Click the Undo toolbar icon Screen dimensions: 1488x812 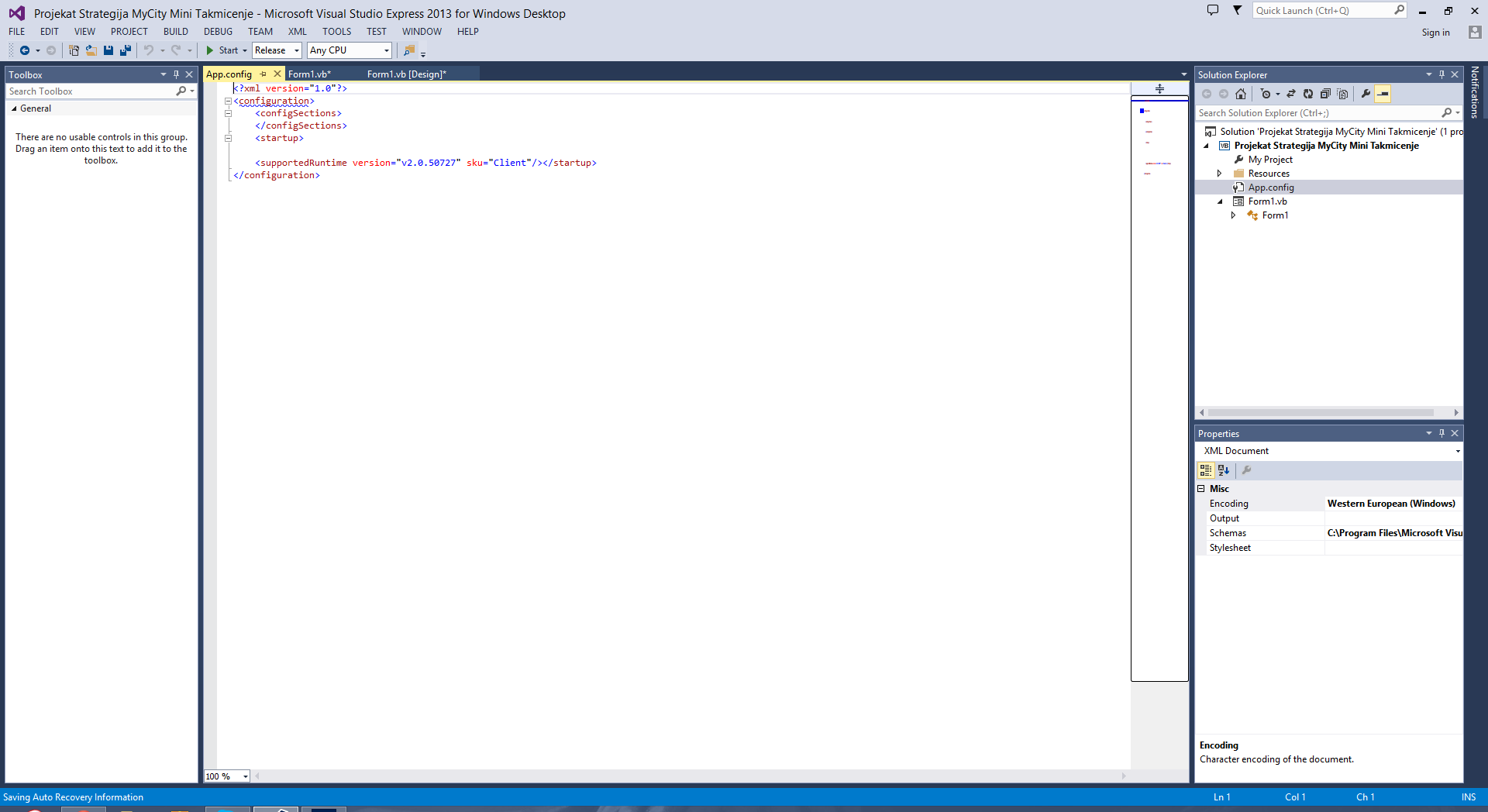coord(148,50)
